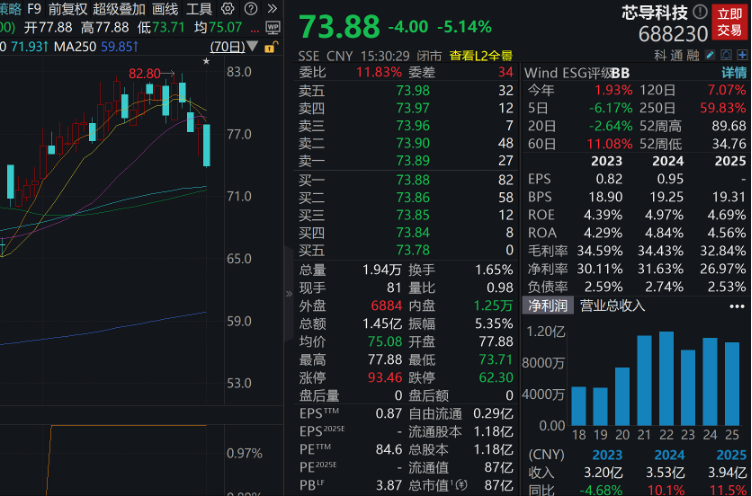Add stock with the plus icon

click(x=742, y=55)
